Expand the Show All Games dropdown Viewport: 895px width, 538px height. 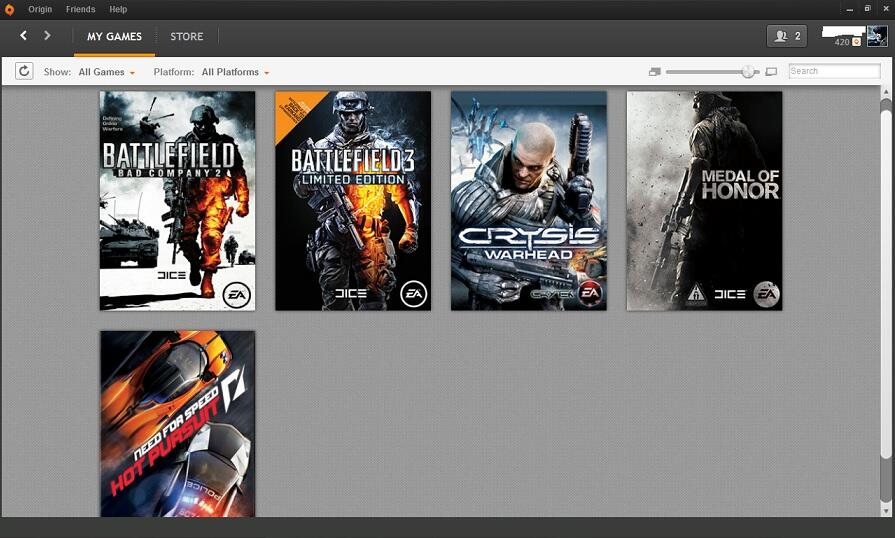pyautogui.click(x=107, y=72)
